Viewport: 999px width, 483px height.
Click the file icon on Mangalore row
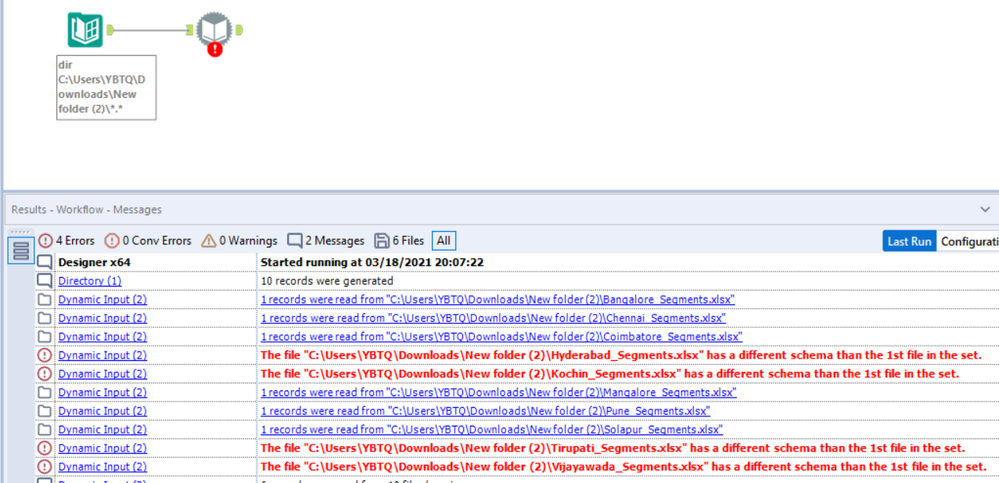45,393
